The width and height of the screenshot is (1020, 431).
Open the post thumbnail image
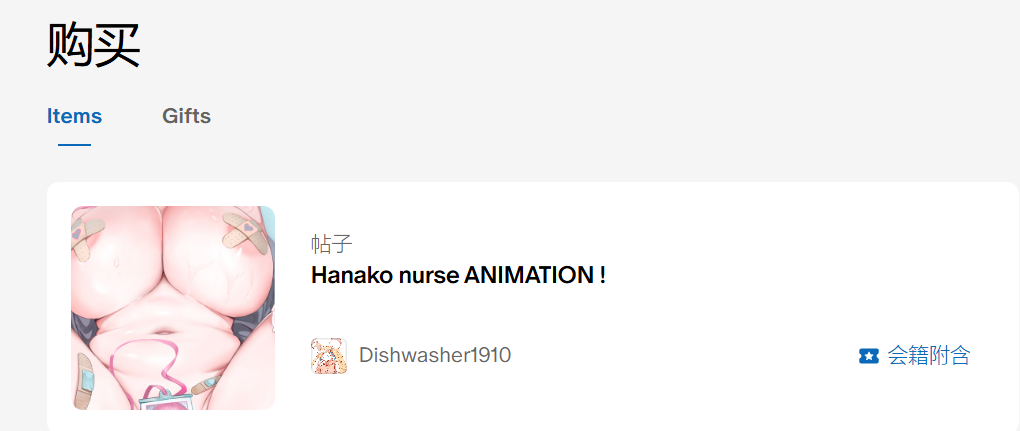point(173,308)
